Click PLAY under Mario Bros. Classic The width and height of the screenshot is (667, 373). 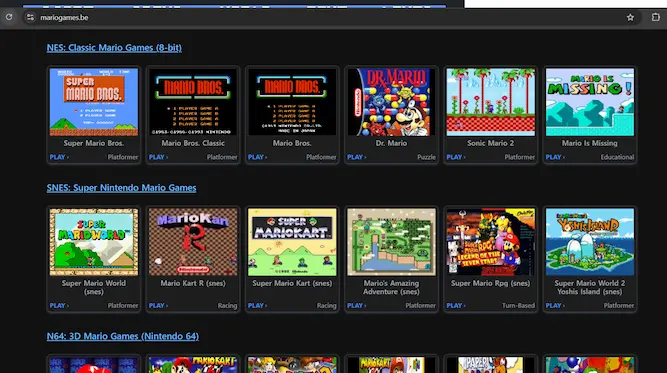tap(158, 157)
